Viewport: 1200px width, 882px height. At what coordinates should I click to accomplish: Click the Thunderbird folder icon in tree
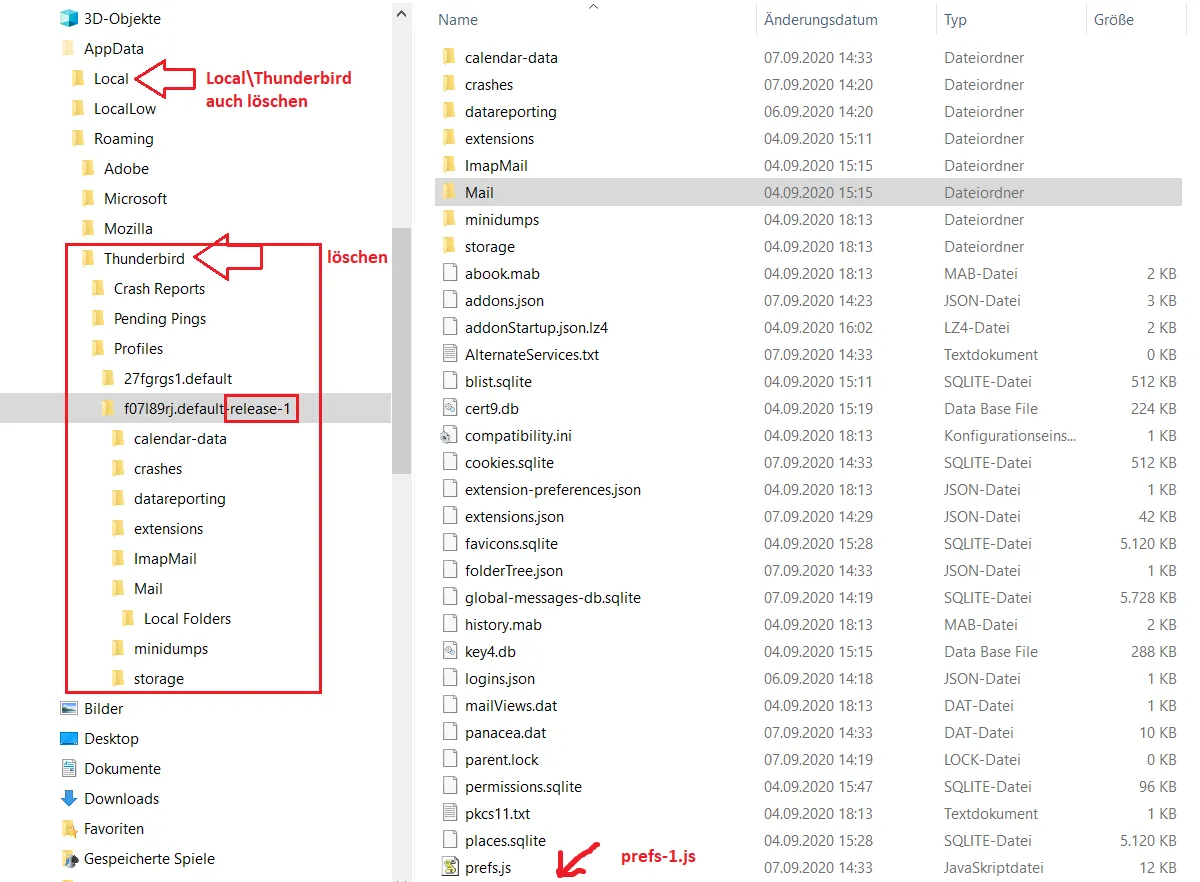tap(88, 258)
